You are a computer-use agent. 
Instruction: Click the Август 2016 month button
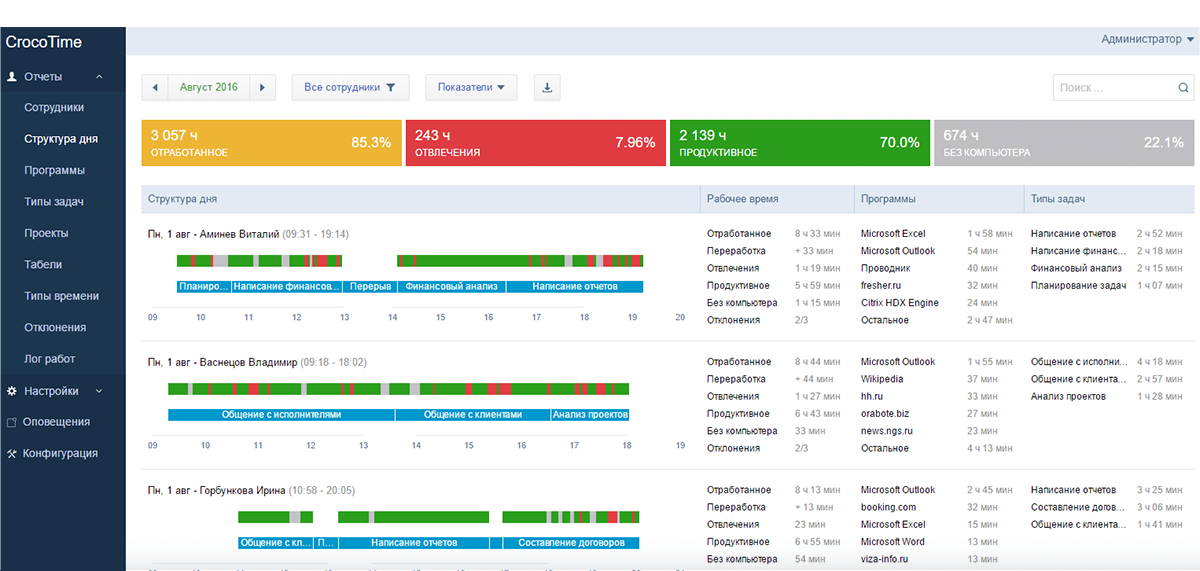(208, 88)
